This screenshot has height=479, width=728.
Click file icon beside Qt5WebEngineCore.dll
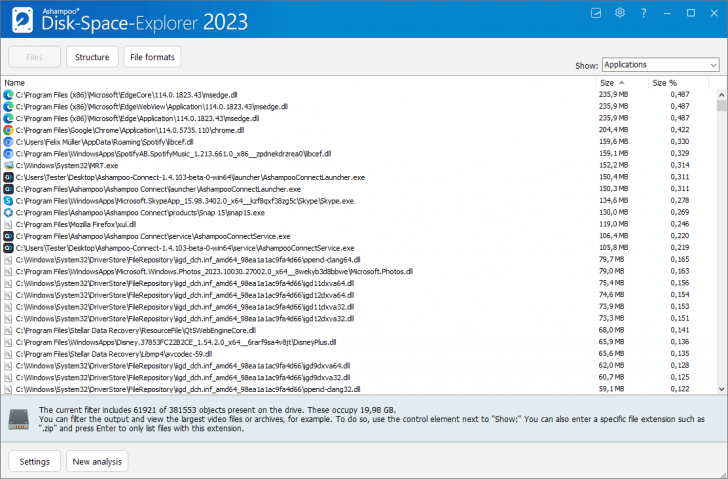tap(8, 330)
